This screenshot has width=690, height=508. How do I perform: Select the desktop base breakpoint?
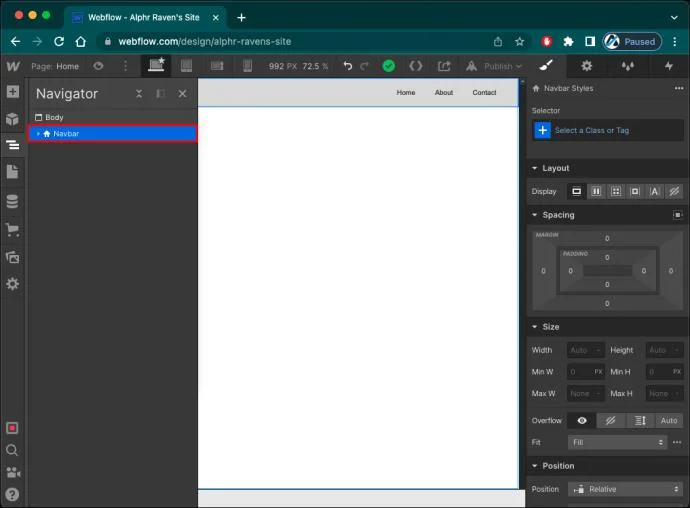click(156, 65)
